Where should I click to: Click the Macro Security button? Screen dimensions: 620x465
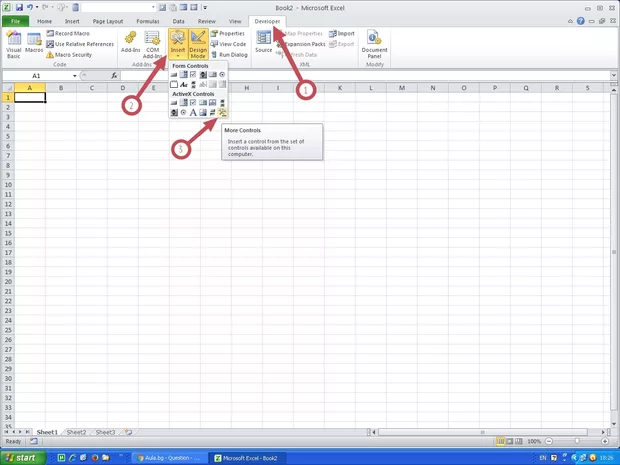73,55
